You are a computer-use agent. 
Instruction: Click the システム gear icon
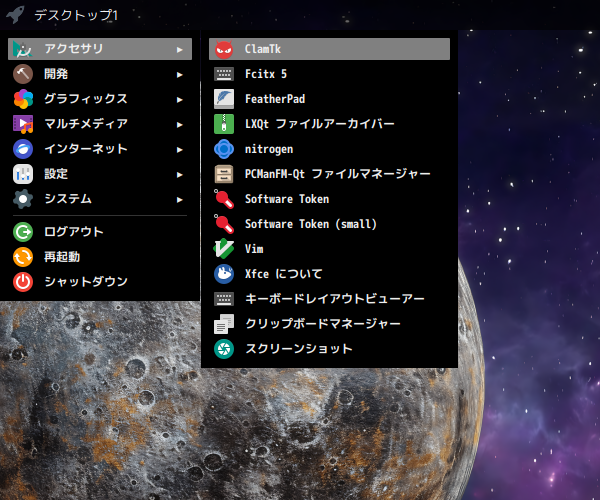[23, 199]
